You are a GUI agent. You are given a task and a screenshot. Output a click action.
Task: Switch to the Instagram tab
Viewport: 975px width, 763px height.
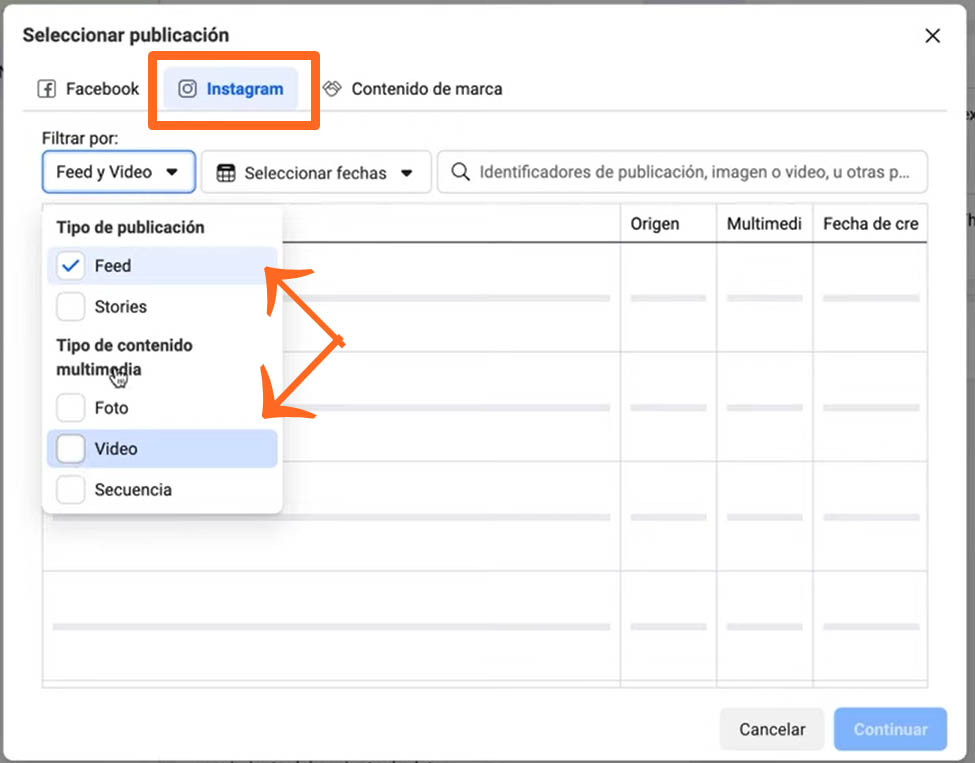231,88
